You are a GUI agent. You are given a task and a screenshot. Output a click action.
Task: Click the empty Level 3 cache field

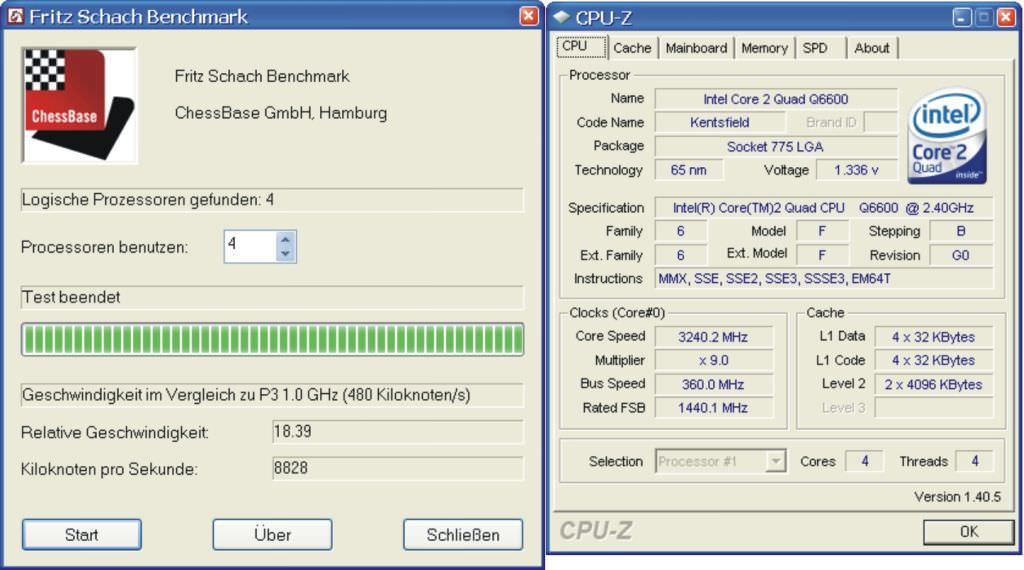tap(933, 407)
